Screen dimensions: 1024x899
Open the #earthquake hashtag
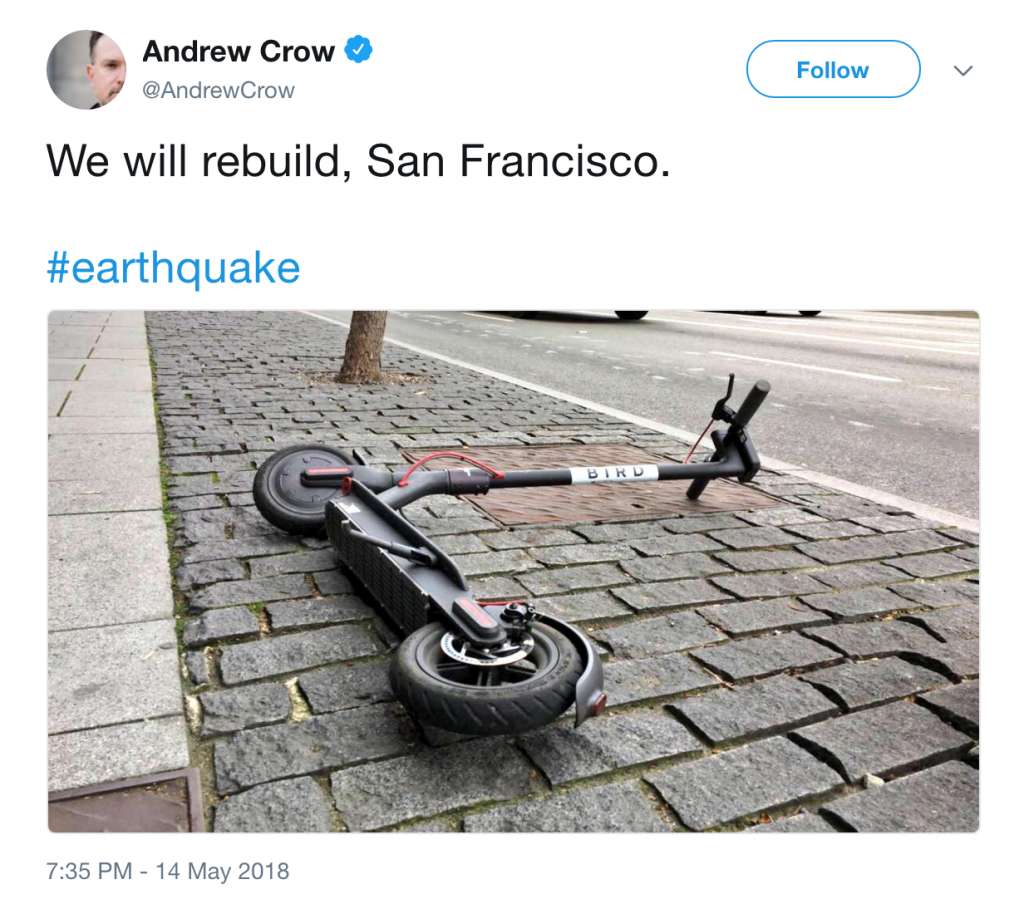(173, 268)
